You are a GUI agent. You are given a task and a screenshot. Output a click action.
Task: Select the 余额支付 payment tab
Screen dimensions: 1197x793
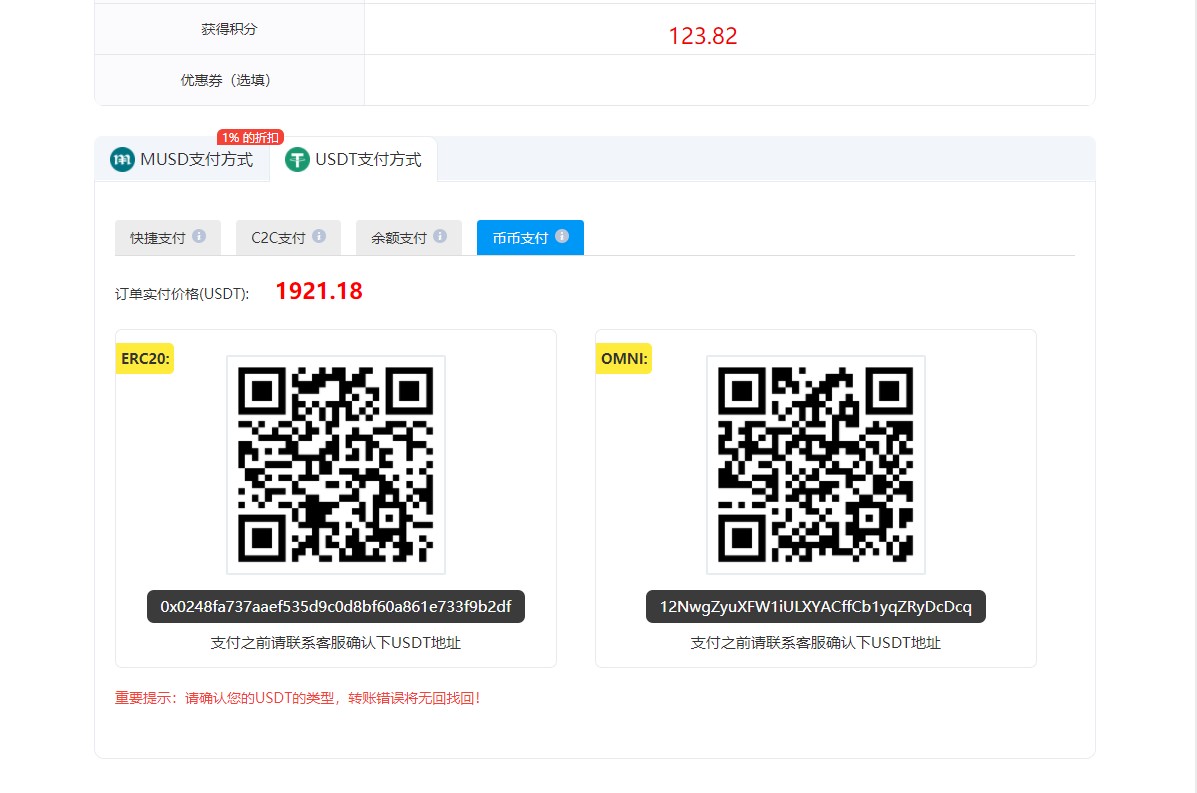(x=408, y=237)
